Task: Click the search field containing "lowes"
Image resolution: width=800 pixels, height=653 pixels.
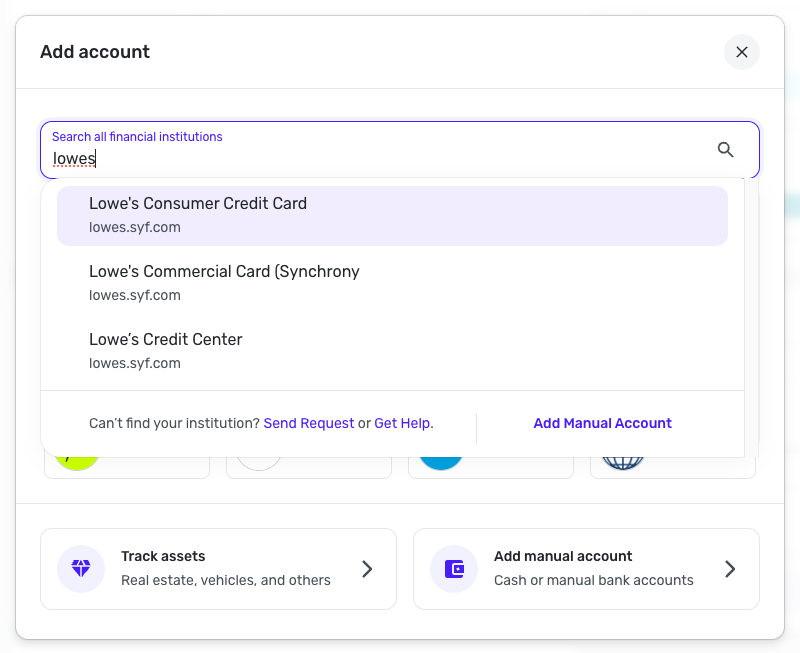Action: (x=380, y=159)
